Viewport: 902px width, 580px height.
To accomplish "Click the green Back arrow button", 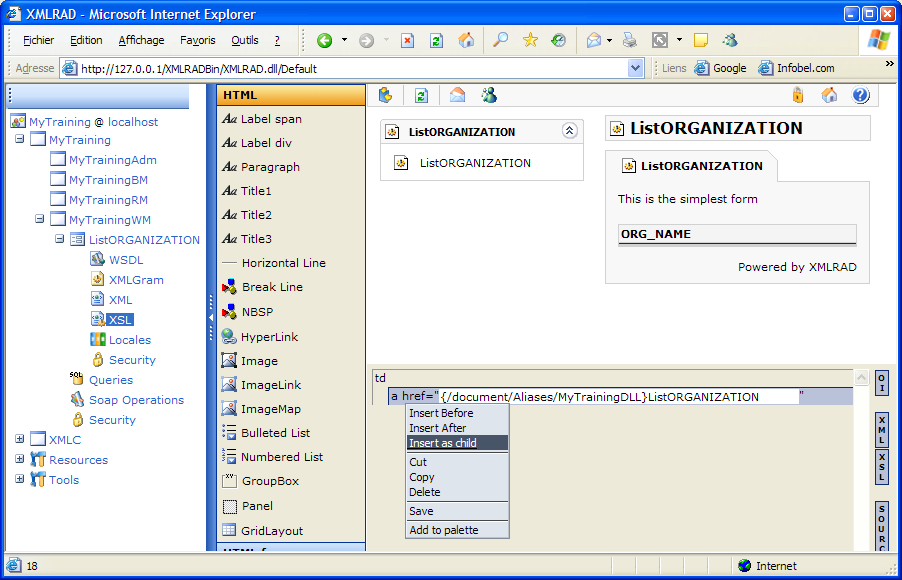I will (x=325, y=41).
